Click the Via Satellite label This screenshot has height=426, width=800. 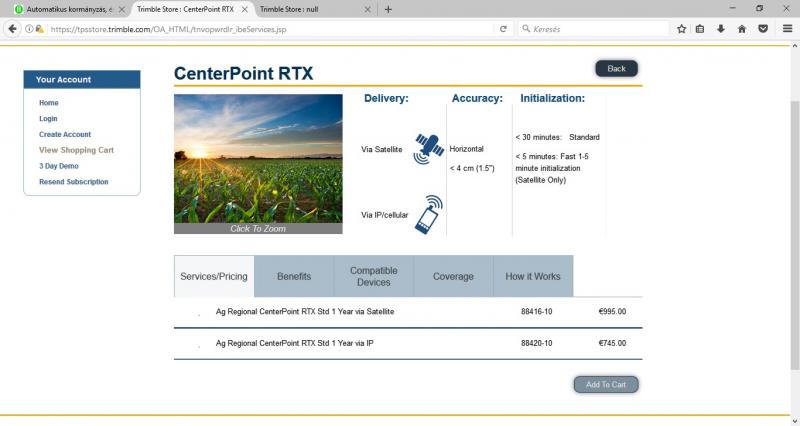point(382,149)
